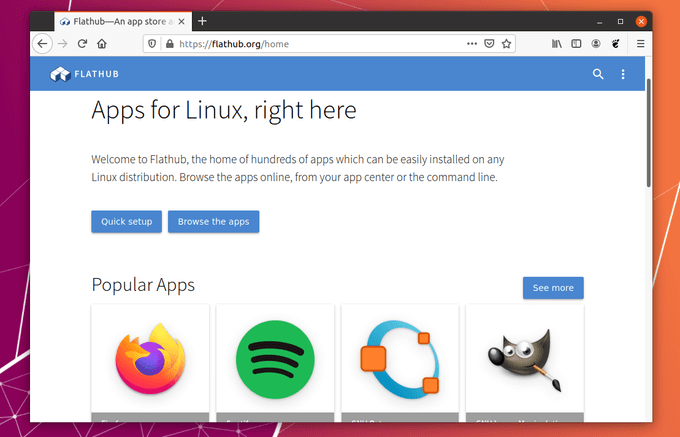Open tracking protection shield icon
The height and width of the screenshot is (437, 680).
click(x=152, y=44)
